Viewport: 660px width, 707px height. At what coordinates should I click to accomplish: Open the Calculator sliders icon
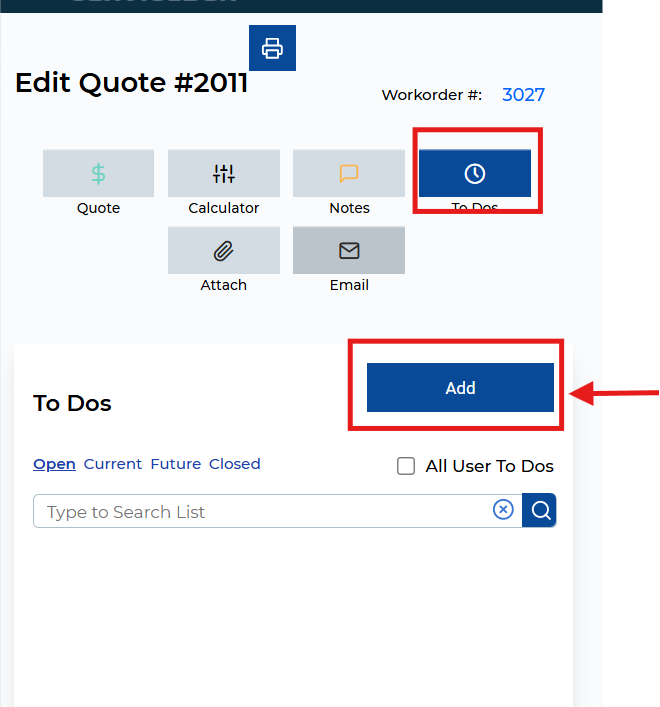(224, 174)
